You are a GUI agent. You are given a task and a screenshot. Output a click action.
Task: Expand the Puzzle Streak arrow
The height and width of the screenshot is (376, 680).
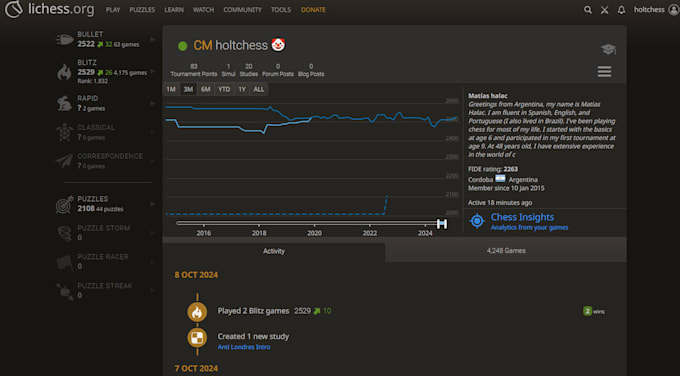point(153,291)
